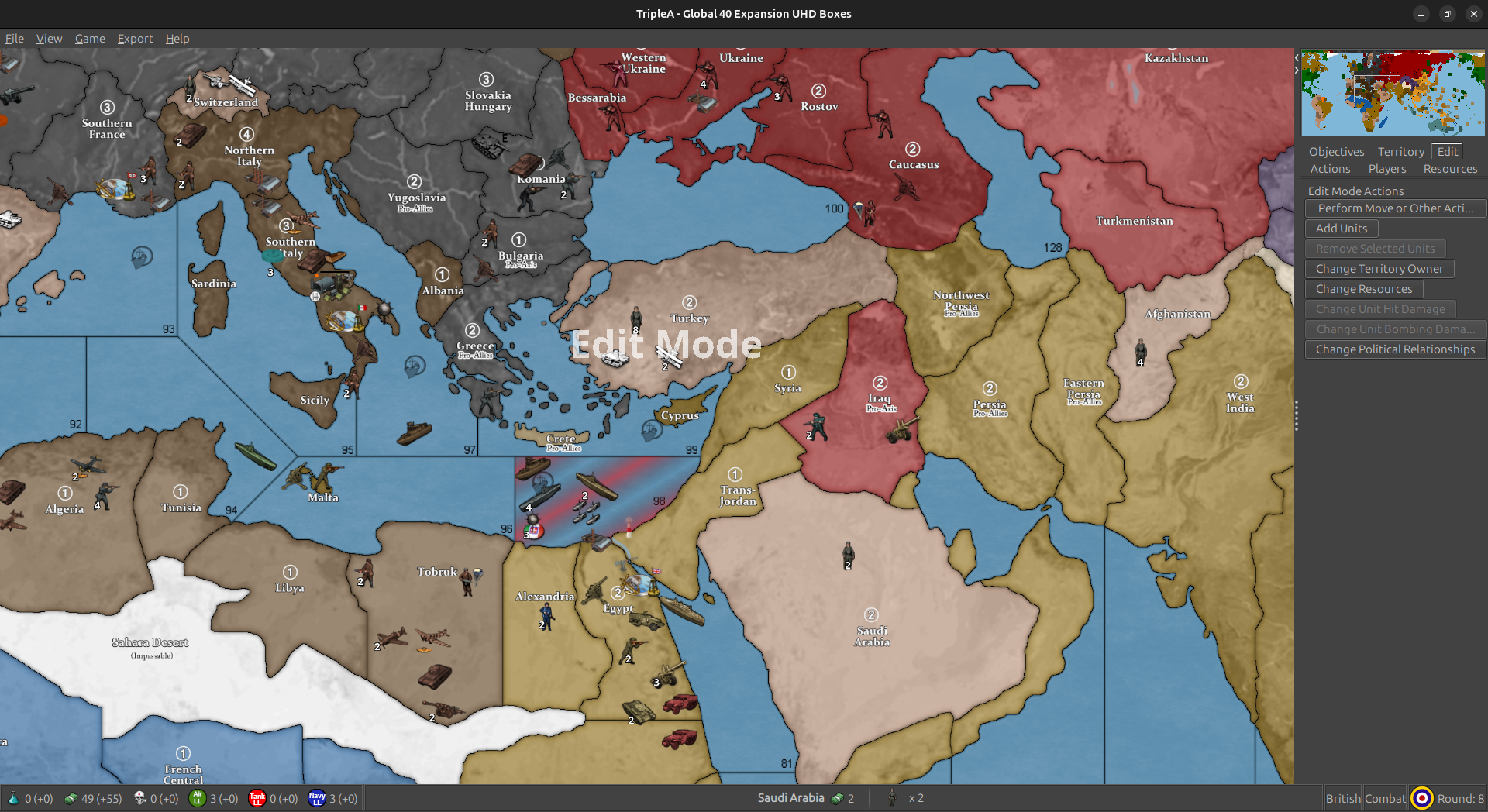Click the Sahara Desert label

click(x=150, y=642)
